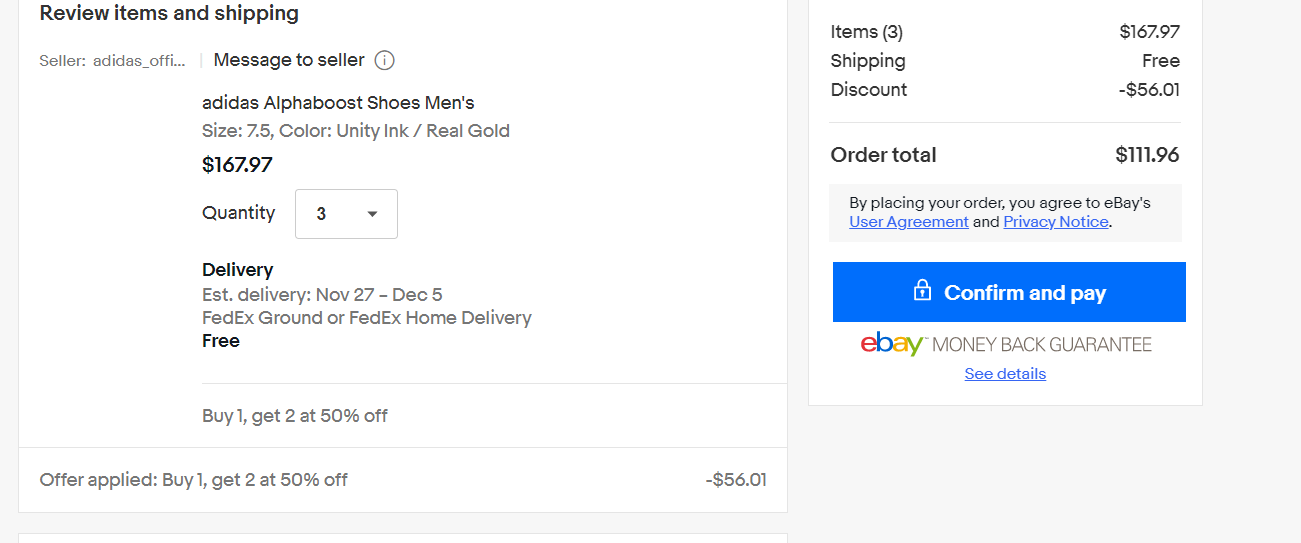
Task: Click the Buy 1, get 2 promo text under Delivery
Action: click(x=295, y=416)
